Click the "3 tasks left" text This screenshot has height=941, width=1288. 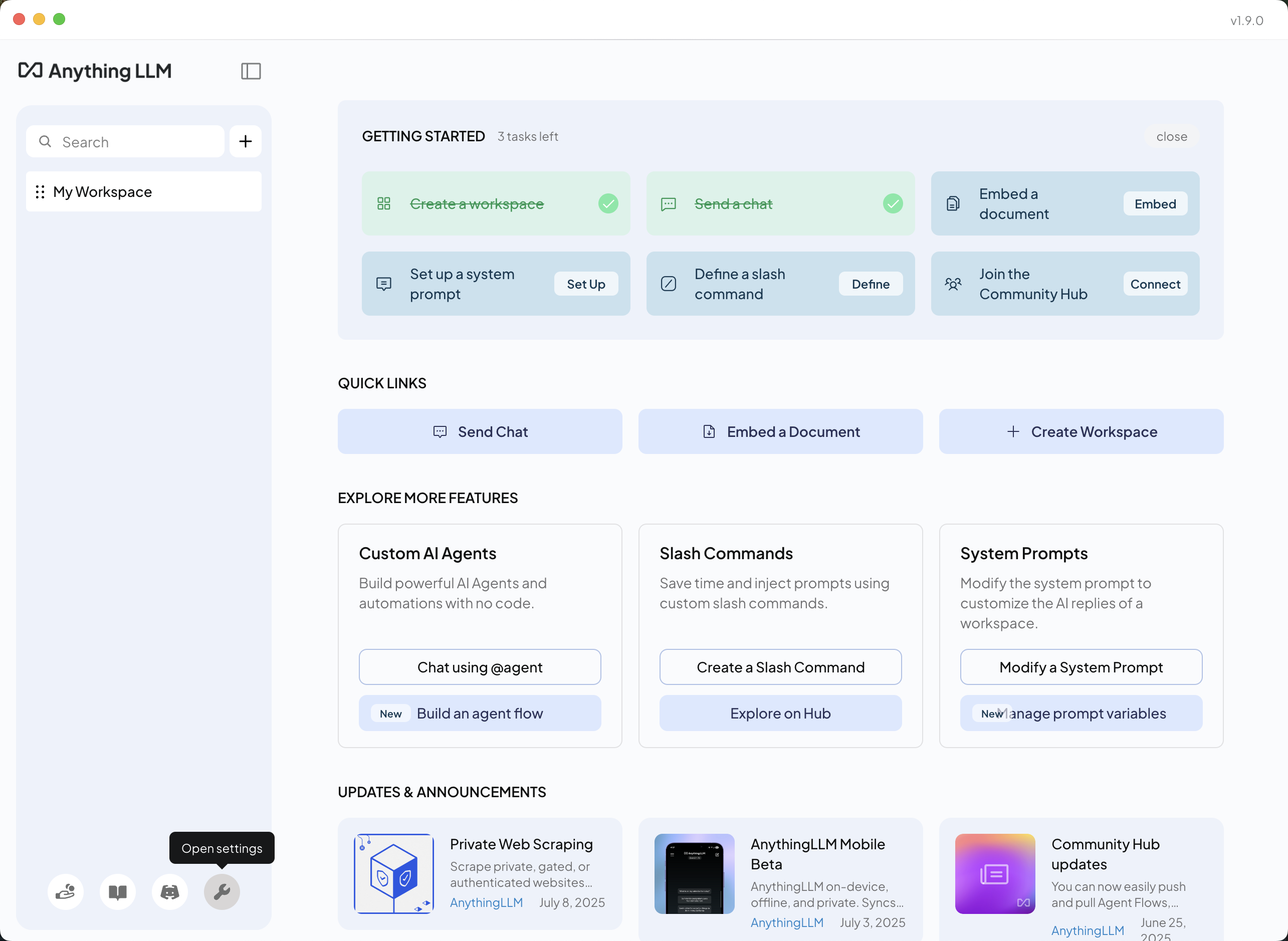pos(528,137)
